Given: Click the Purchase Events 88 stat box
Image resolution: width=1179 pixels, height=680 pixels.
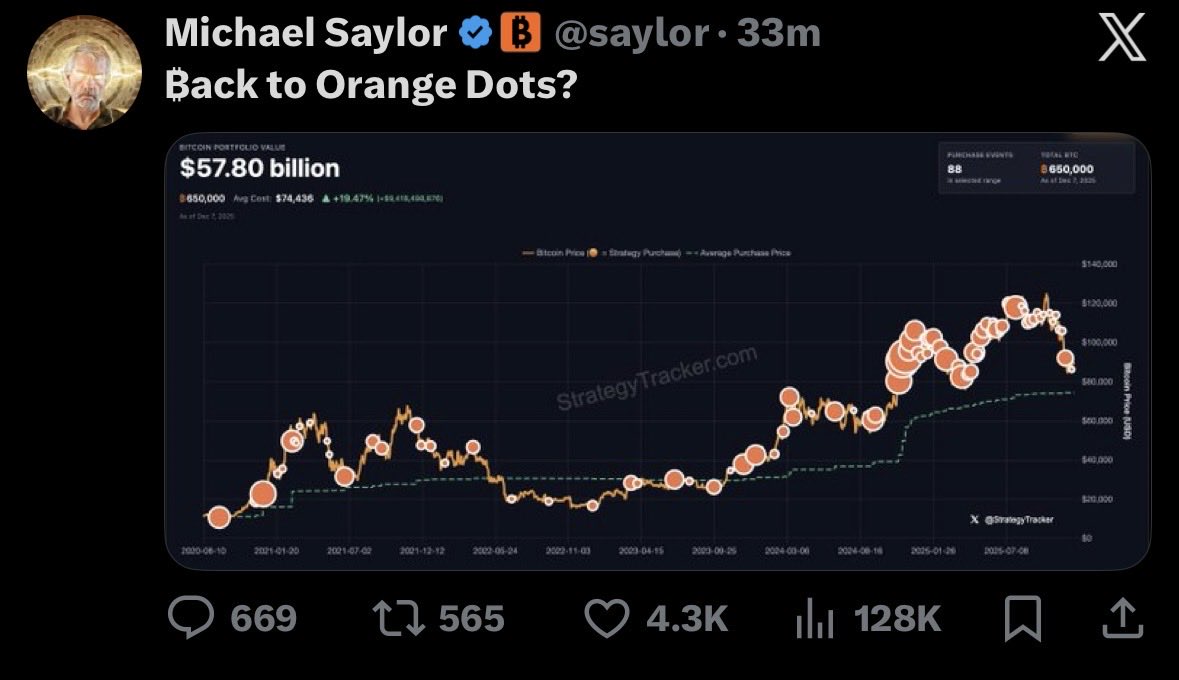Looking at the screenshot, I should pyautogui.click(x=980, y=166).
